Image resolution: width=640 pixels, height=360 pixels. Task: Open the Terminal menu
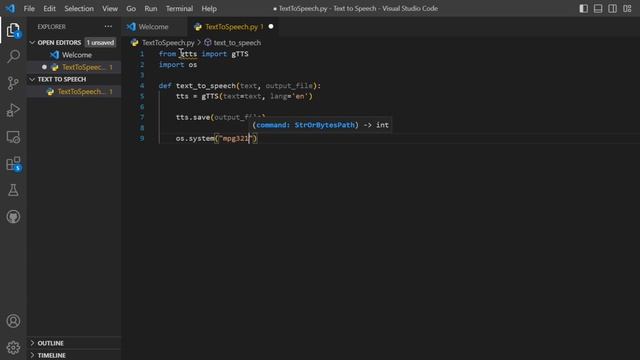tap(179, 9)
